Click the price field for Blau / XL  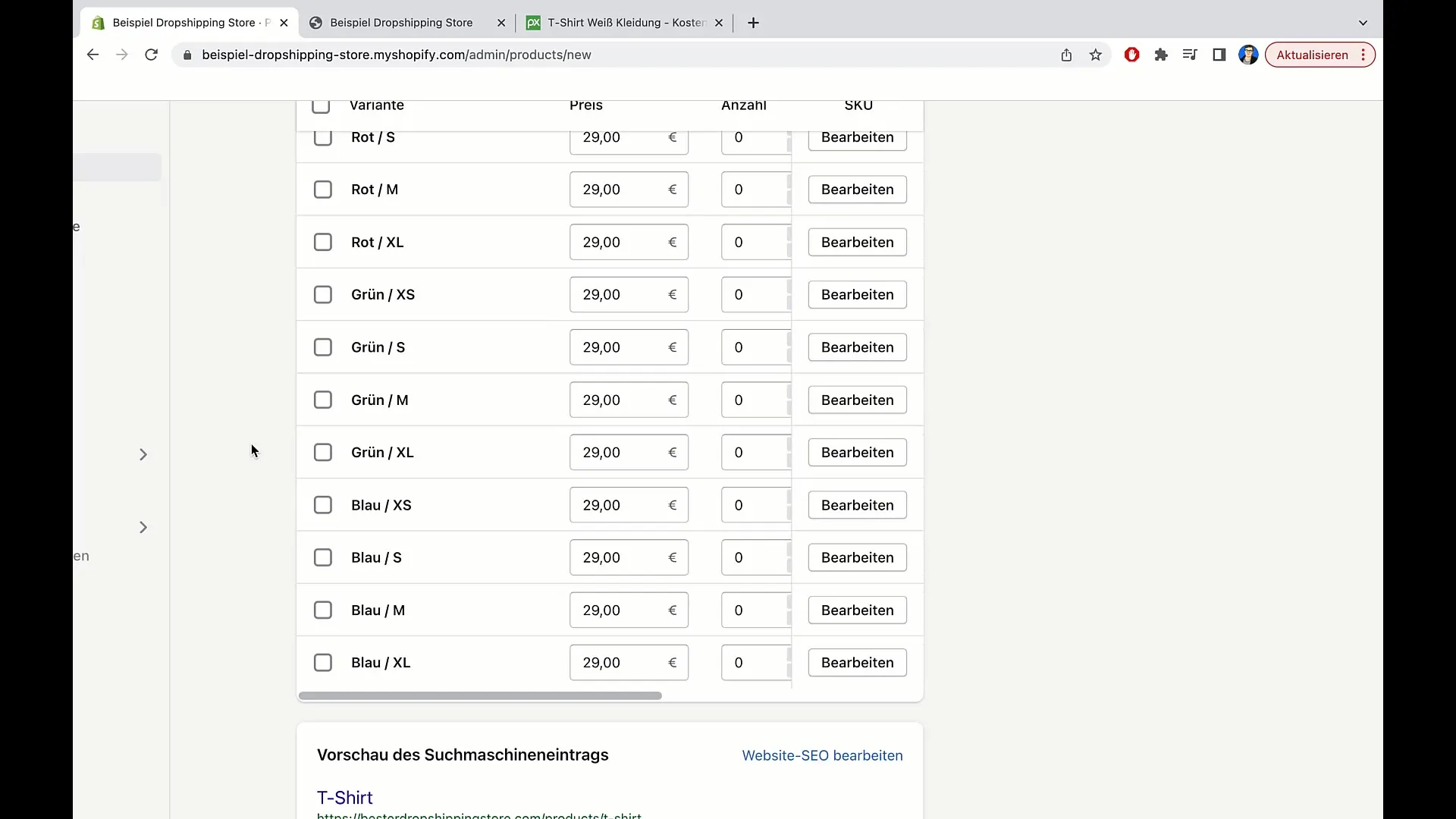click(x=629, y=663)
